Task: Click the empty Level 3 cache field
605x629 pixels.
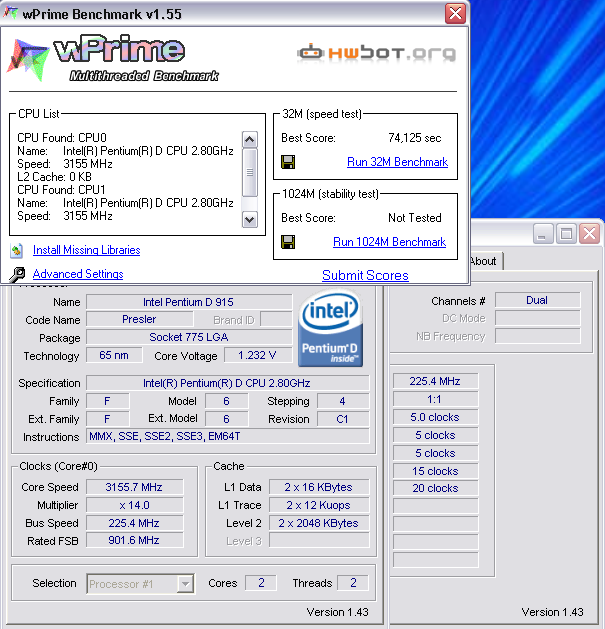Action: (x=319, y=540)
